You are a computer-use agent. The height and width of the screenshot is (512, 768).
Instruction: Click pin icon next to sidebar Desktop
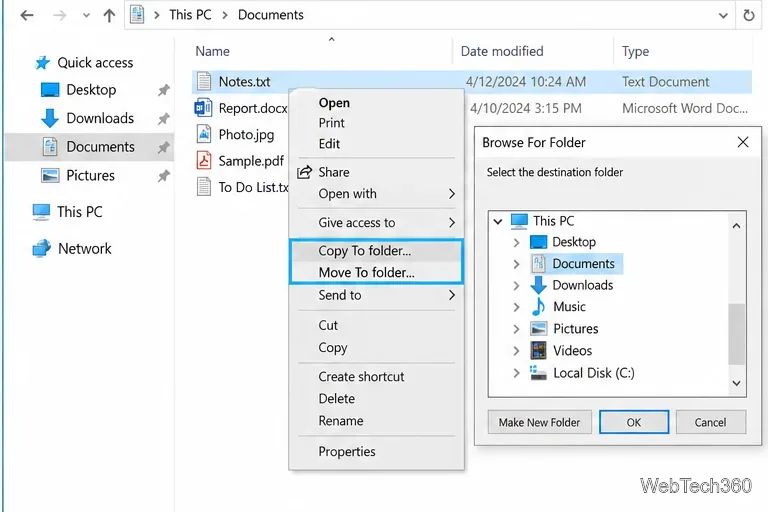164,90
